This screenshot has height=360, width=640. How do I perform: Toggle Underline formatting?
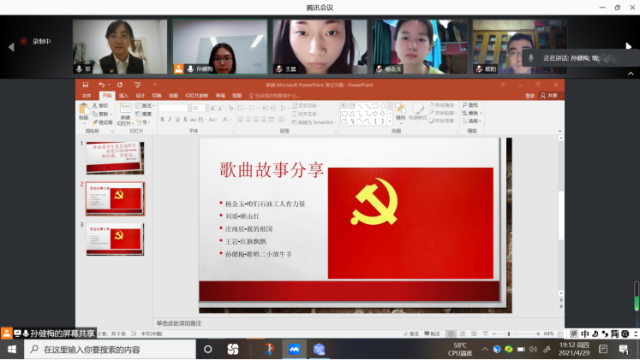coord(178,120)
